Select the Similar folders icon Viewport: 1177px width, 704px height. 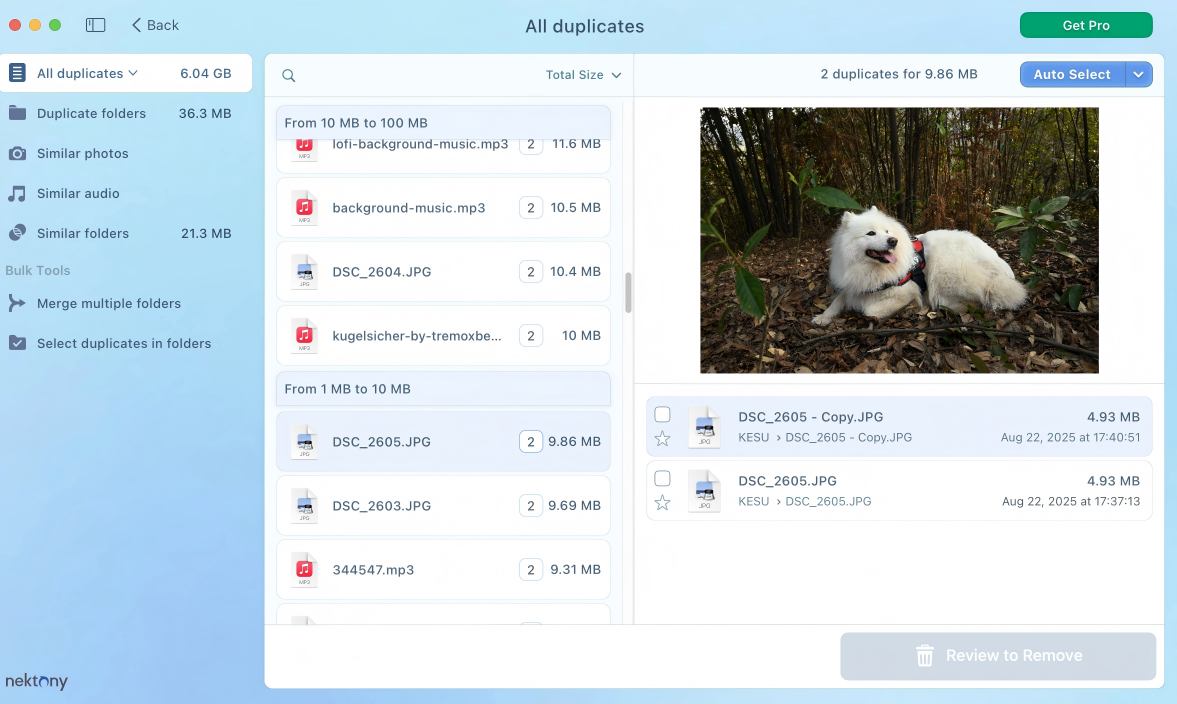pos(16,233)
